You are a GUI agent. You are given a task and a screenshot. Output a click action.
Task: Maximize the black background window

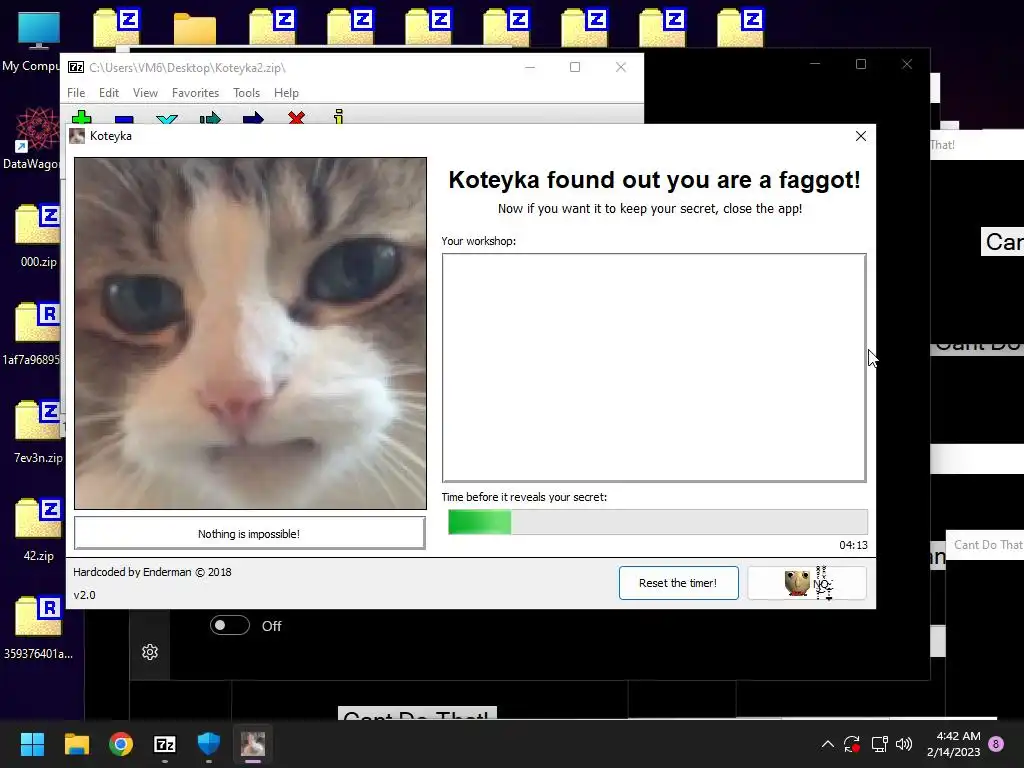click(861, 64)
